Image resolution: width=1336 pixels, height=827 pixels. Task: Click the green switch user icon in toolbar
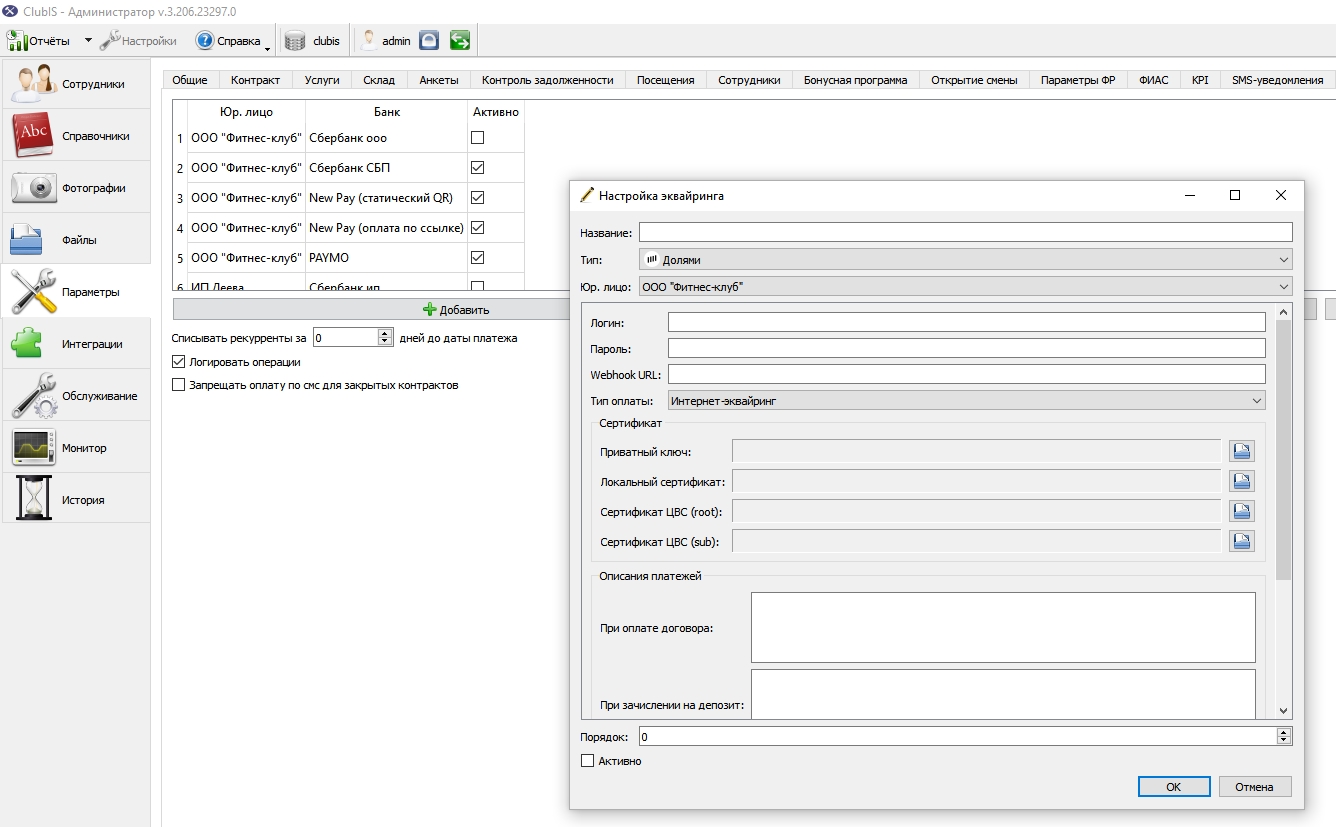pyautogui.click(x=460, y=40)
